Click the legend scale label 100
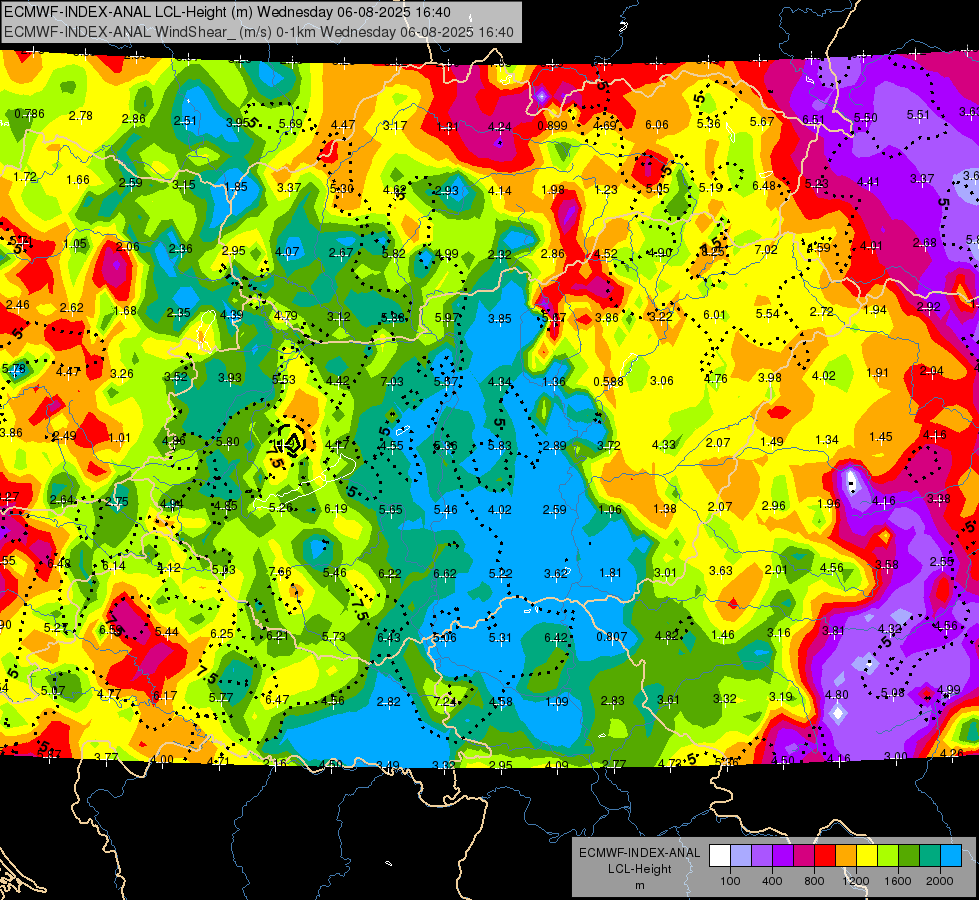The image size is (979, 900). (730, 881)
